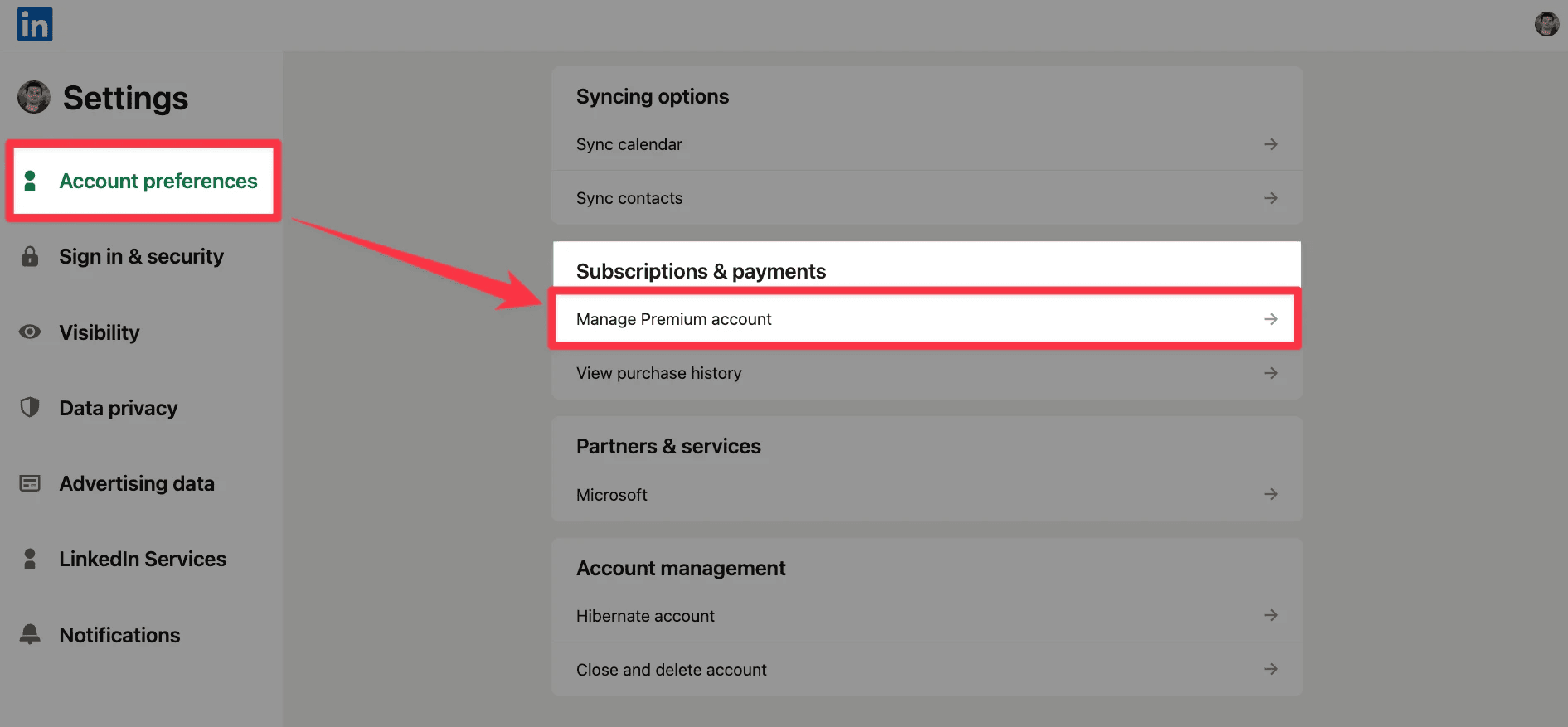Click arrow on Sync contacts row
The image size is (1568, 727).
[1270, 198]
